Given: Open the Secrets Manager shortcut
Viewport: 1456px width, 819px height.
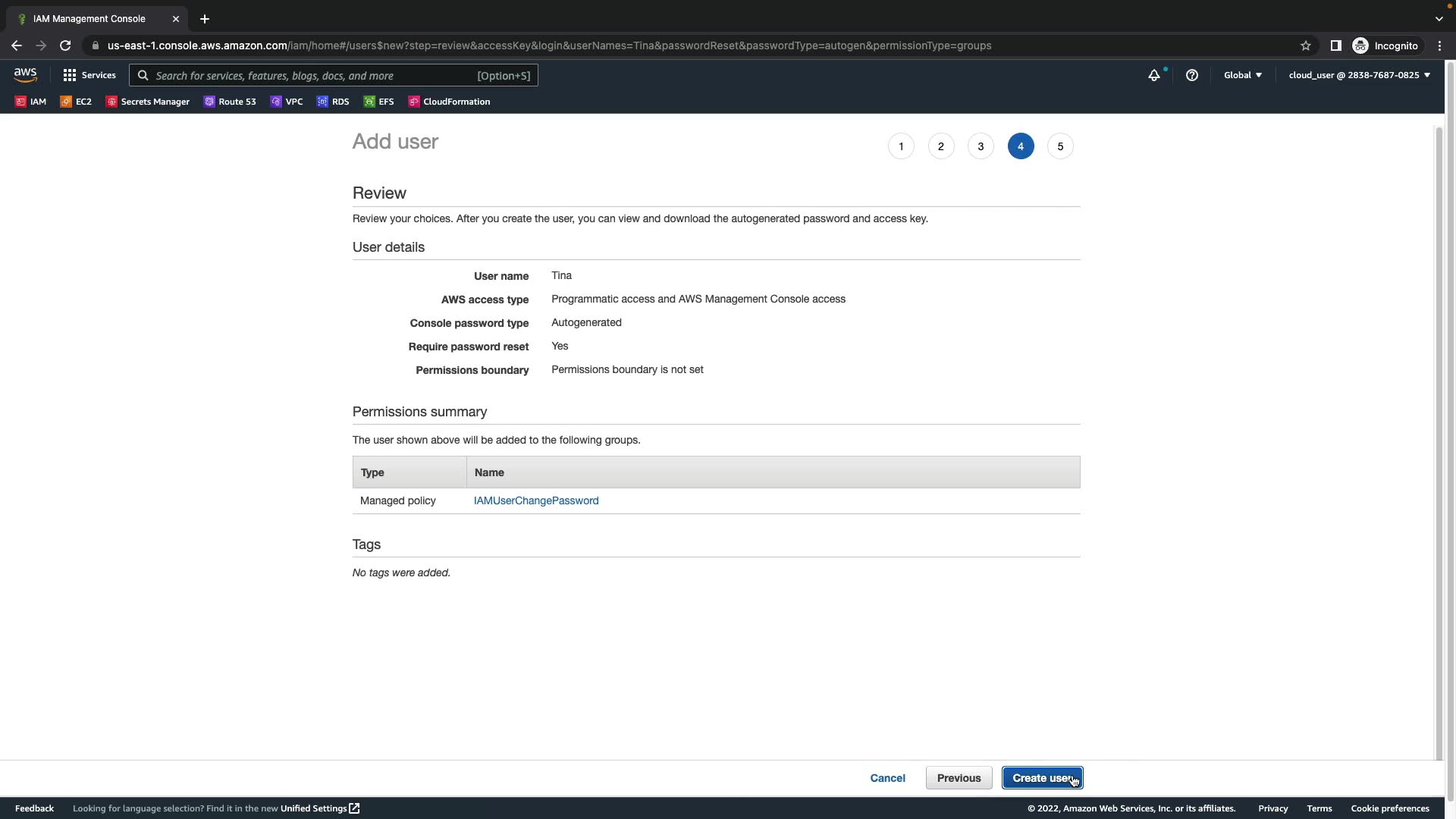Looking at the screenshot, I should pyautogui.click(x=148, y=102).
